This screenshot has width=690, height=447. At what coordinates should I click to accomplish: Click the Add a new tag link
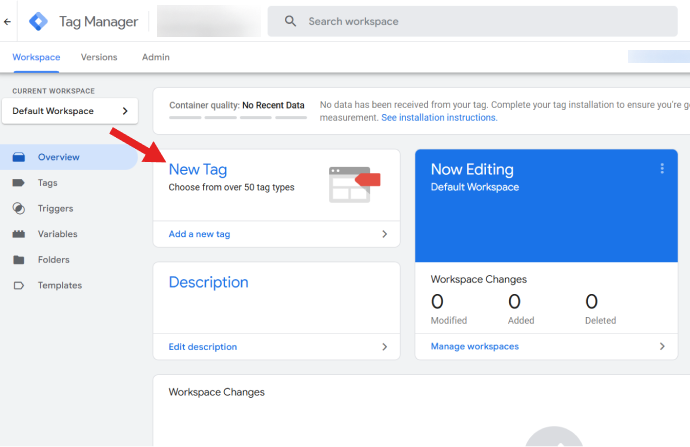pyautogui.click(x=199, y=234)
